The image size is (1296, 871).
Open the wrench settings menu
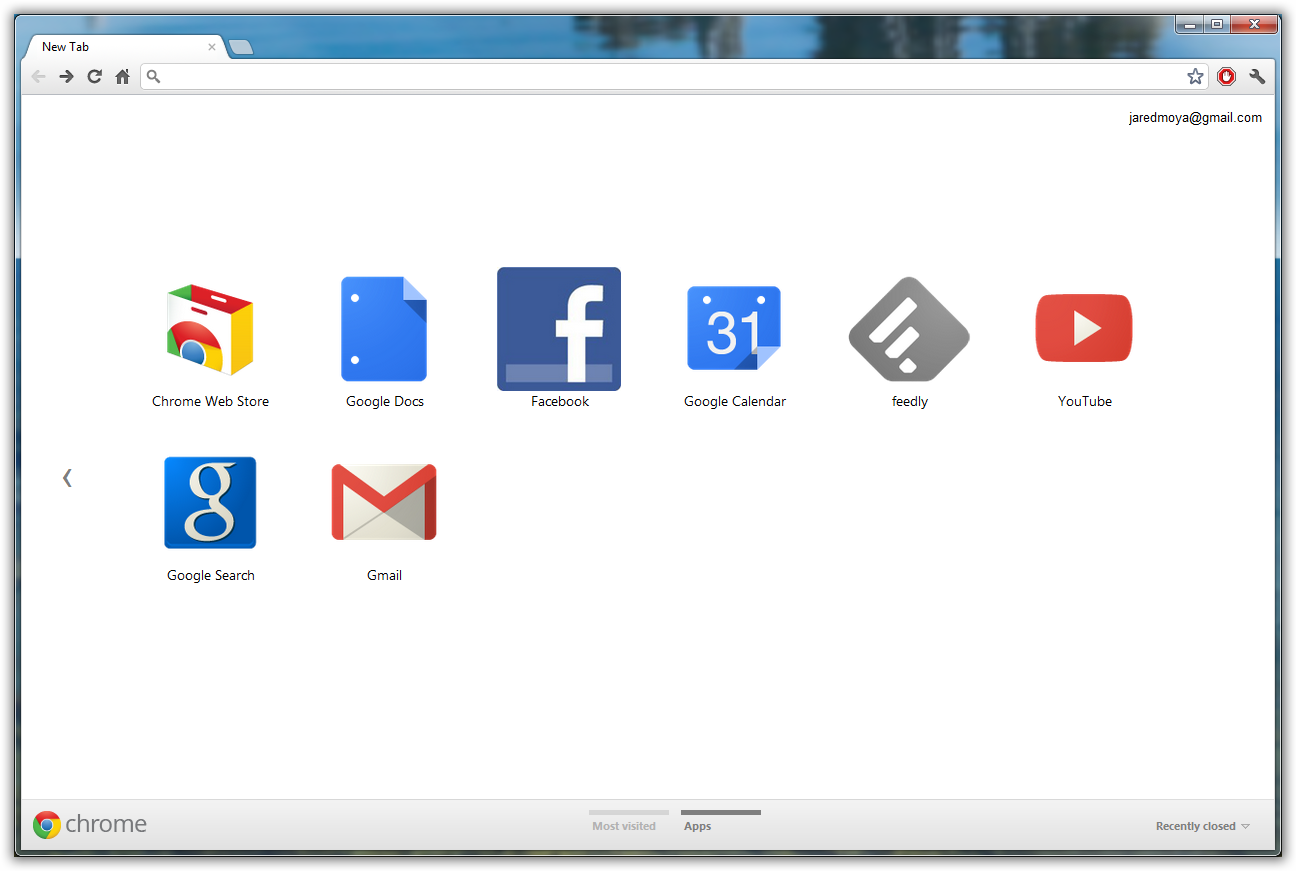click(1257, 77)
